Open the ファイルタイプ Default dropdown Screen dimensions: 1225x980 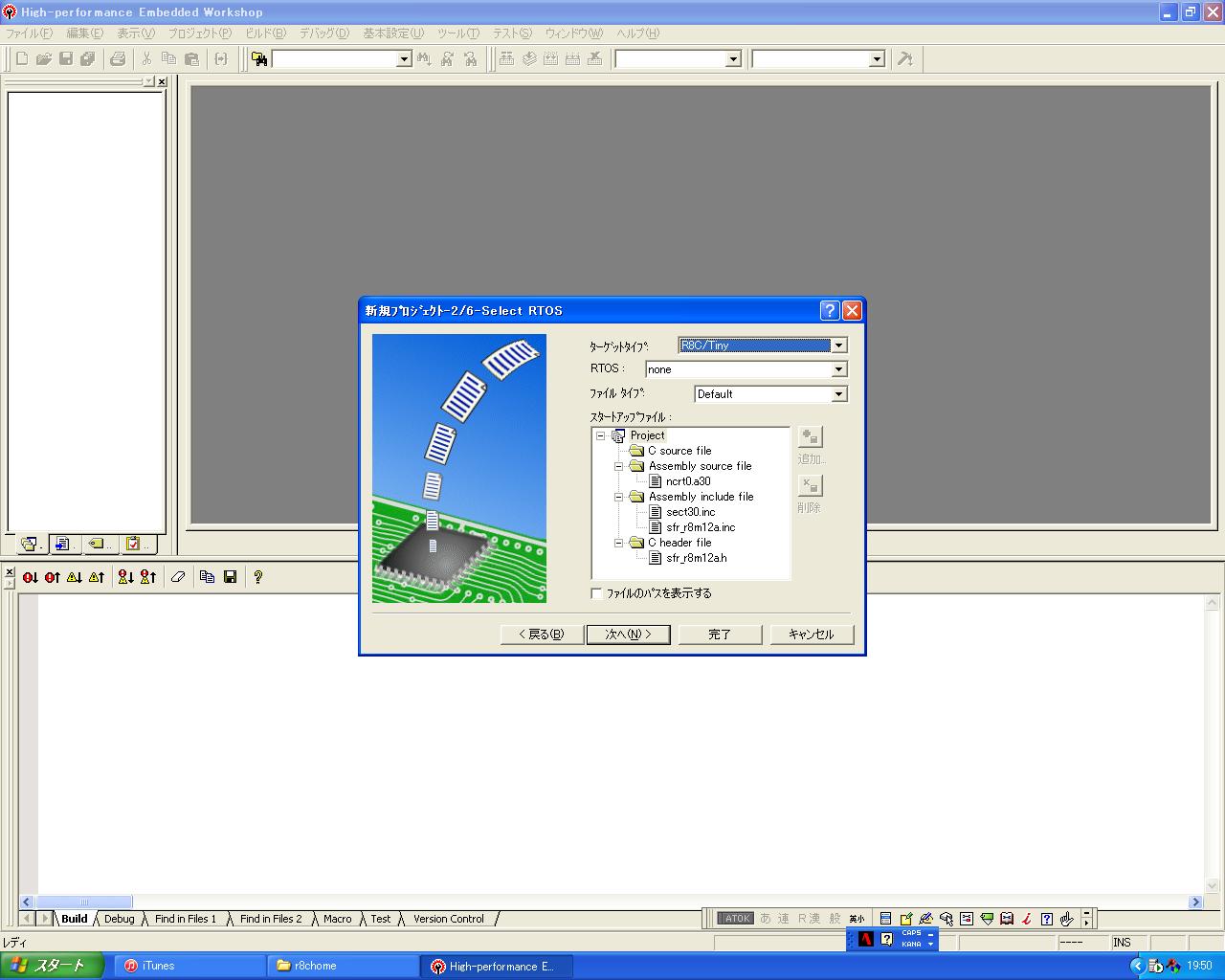(x=838, y=394)
